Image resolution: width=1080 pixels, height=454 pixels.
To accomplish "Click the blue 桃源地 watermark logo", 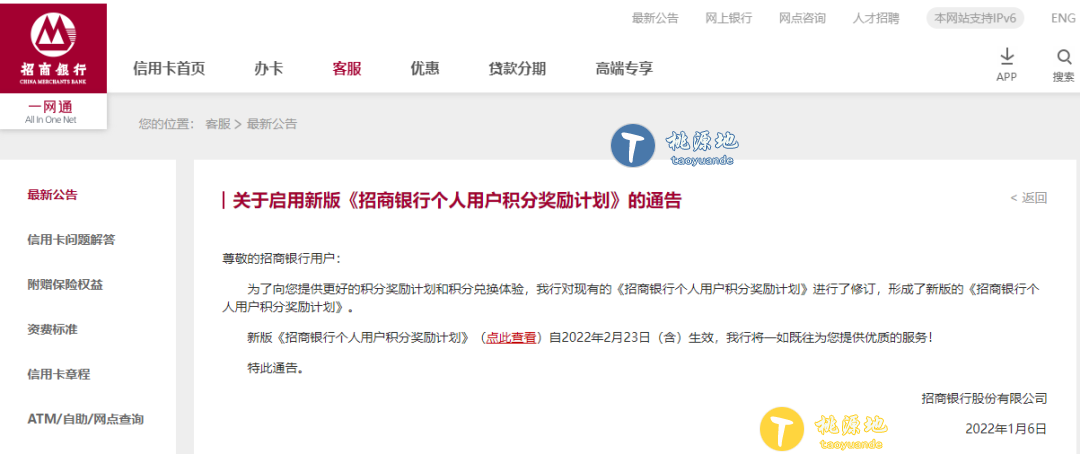I will (632, 145).
